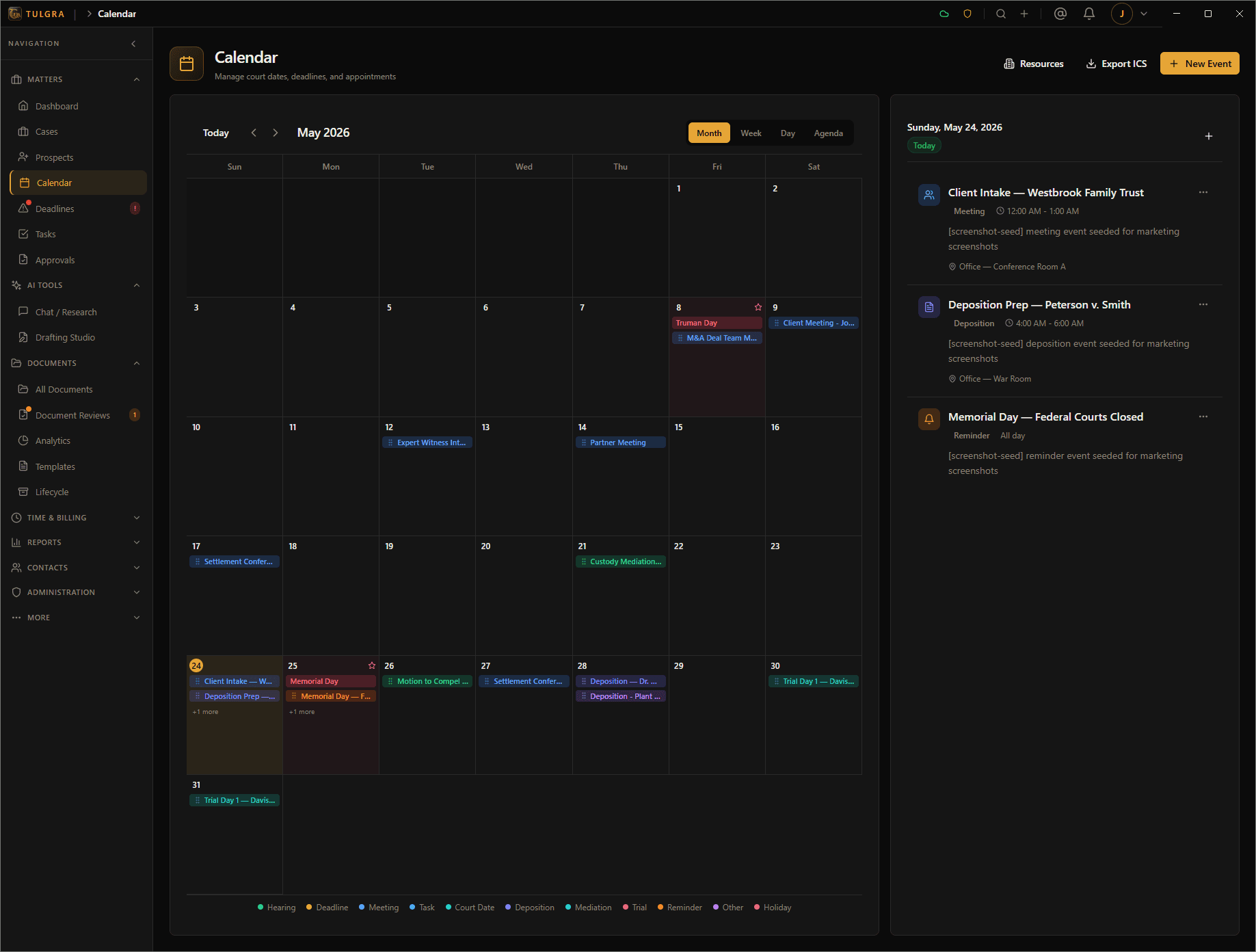The image size is (1256, 952).
Task: Go to previous month
Action: coord(254,133)
